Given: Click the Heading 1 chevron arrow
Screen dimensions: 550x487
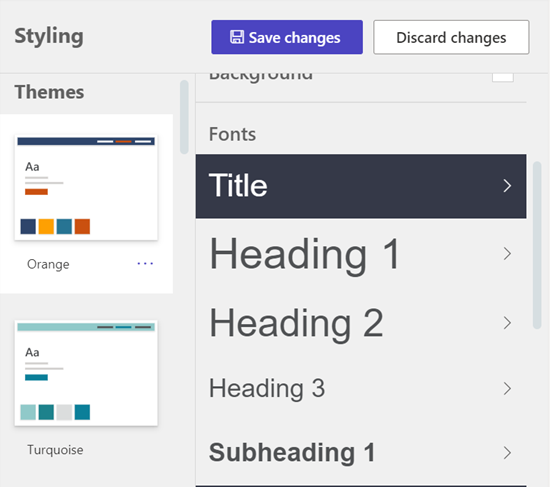Looking at the screenshot, I should [507, 253].
